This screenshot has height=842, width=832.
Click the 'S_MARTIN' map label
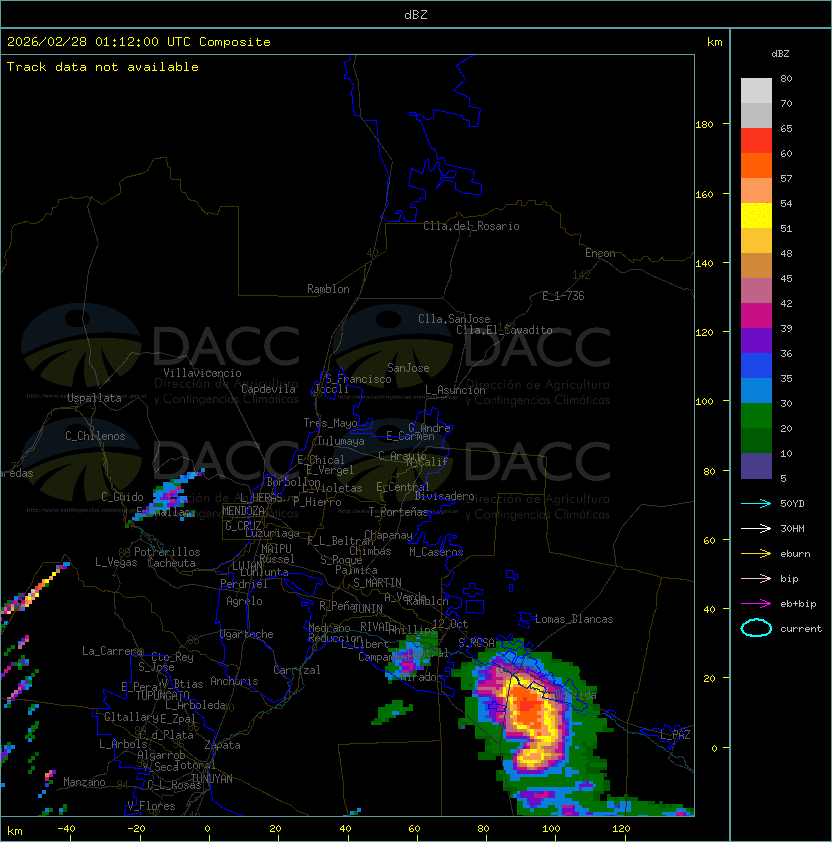coord(377,582)
